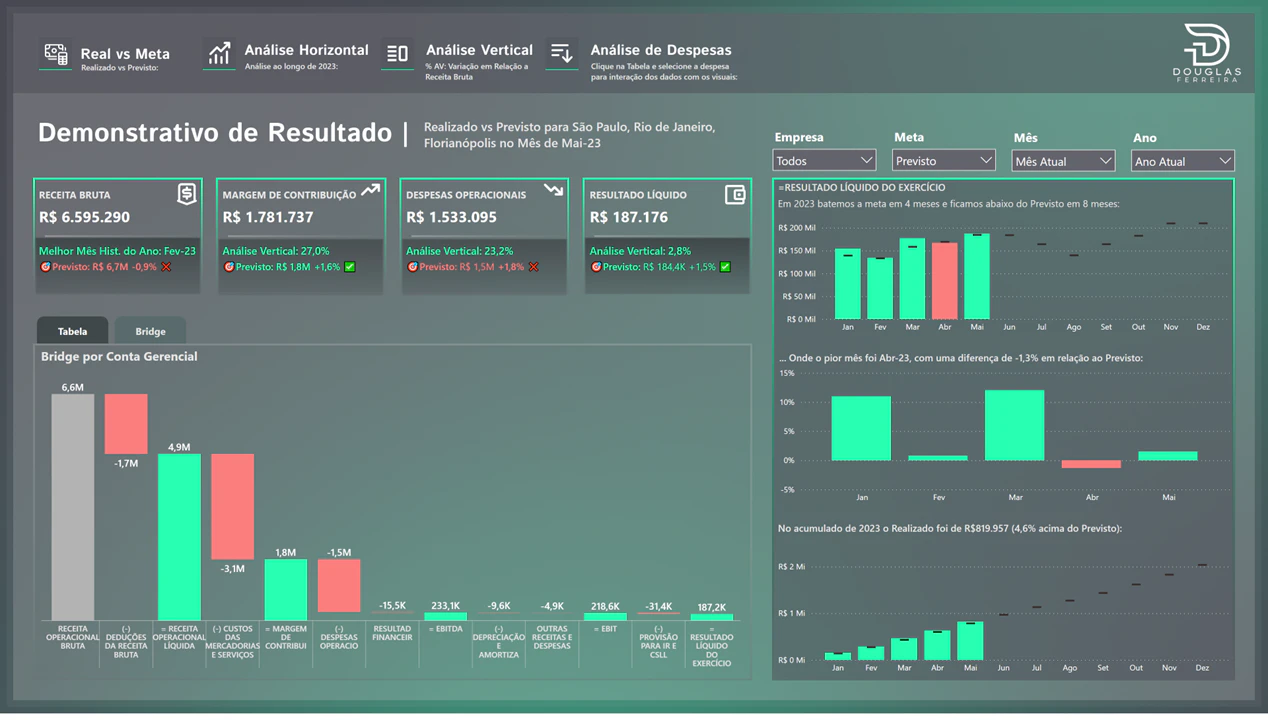Click the negative Abr bar in variance chart
The image size is (1268, 720).
[x=1091, y=464]
